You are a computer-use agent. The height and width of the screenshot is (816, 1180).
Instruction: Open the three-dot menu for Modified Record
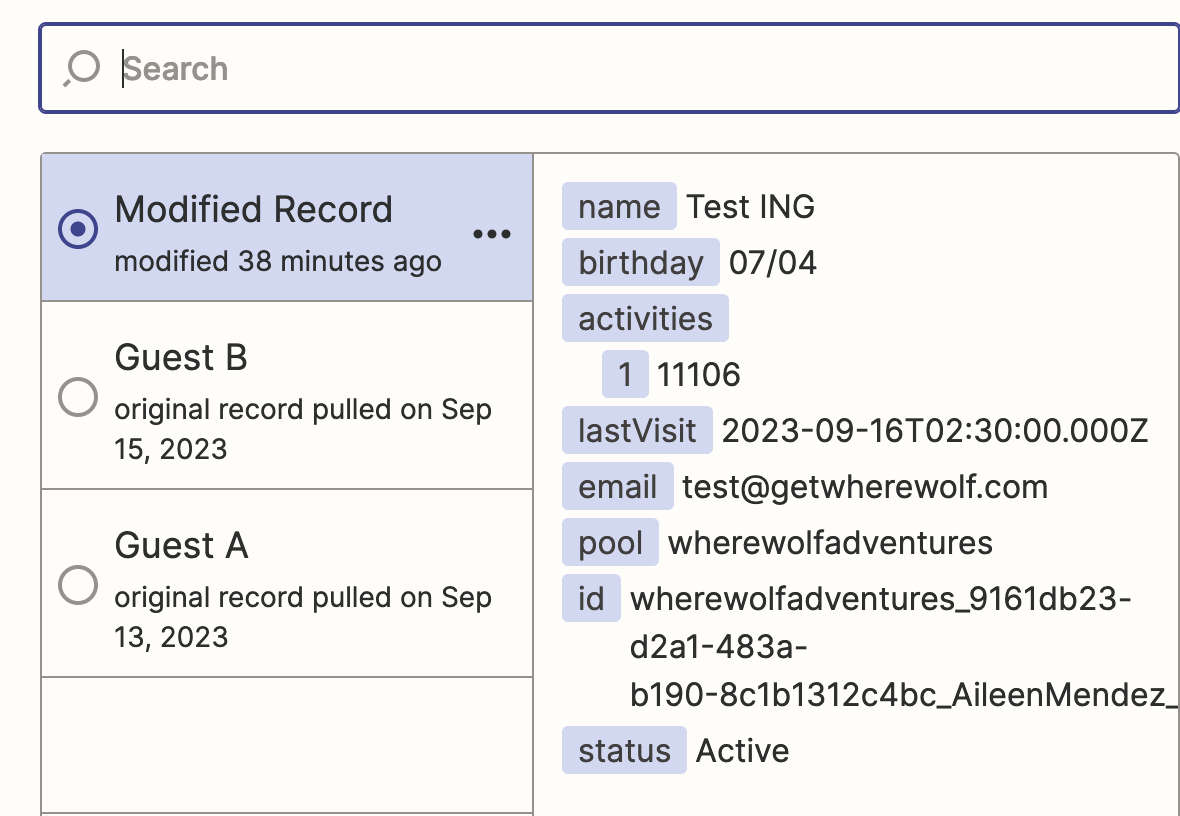click(x=492, y=234)
